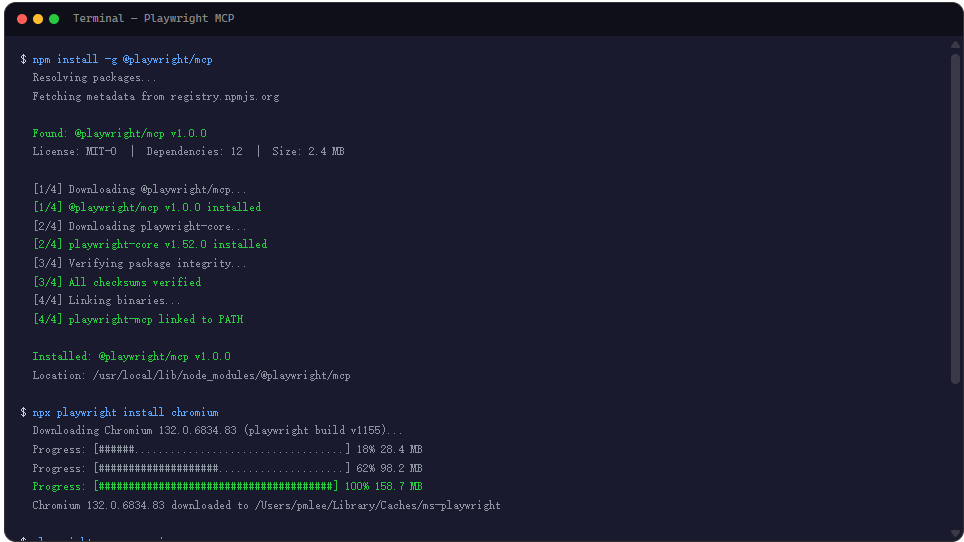964x542 pixels.
Task: Click the 'npm install -g @playwright/mcp' command
Action: click(x=122, y=60)
